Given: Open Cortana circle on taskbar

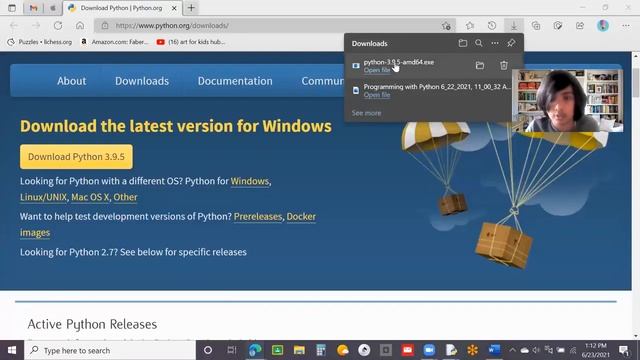Looking at the screenshot, I should tap(208, 350).
